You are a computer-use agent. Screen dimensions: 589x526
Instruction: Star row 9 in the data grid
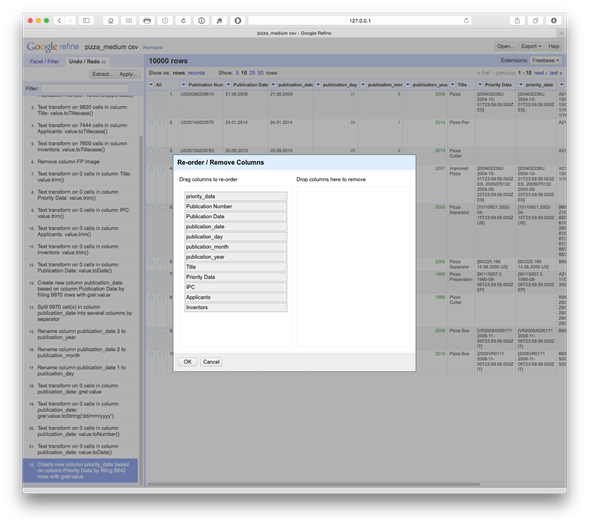point(151,331)
